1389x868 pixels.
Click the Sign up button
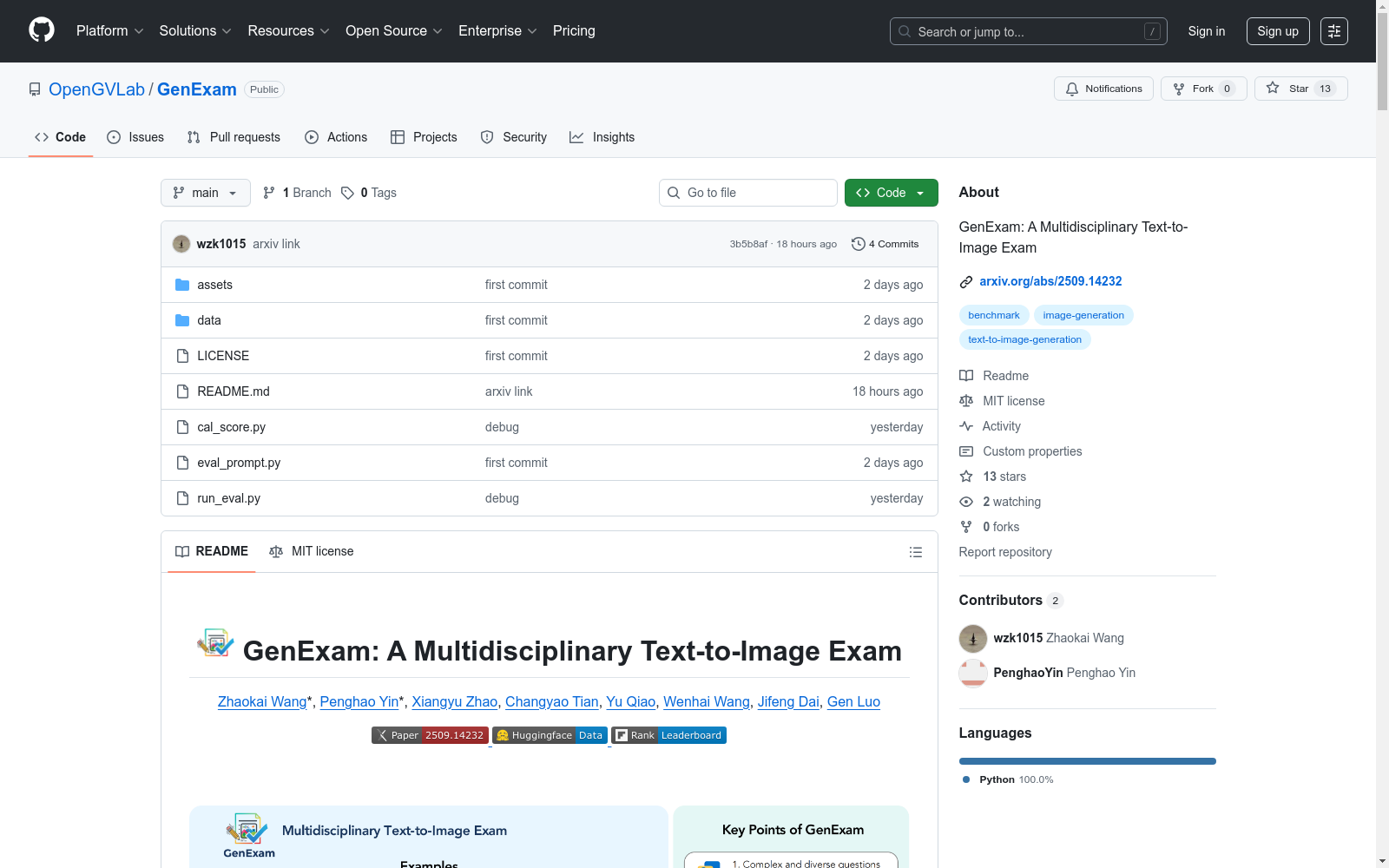tap(1278, 31)
